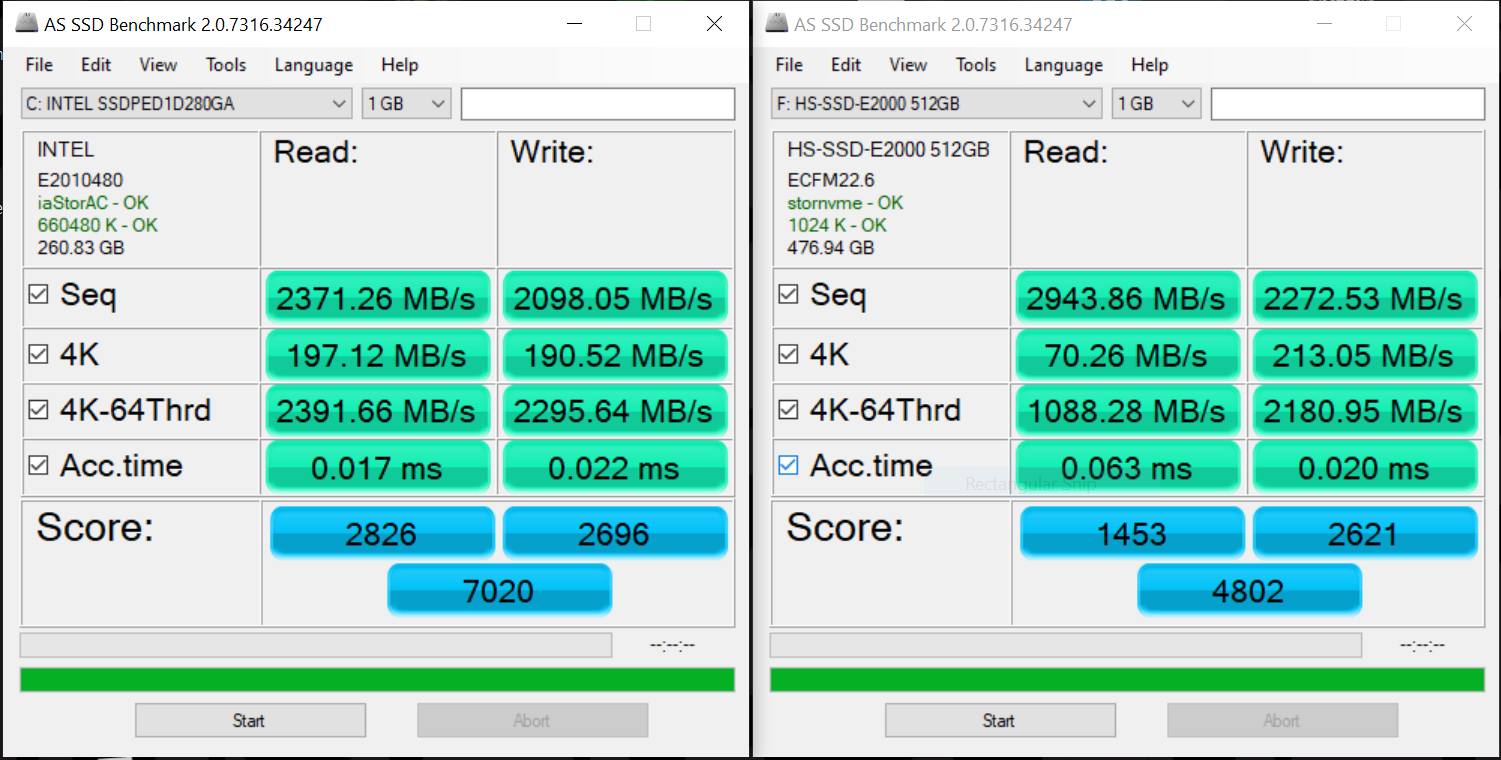Viewport: 1501px width, 760px height.
Task: Open Tools menu in the left INTEL window
Action: coord(226,65)
